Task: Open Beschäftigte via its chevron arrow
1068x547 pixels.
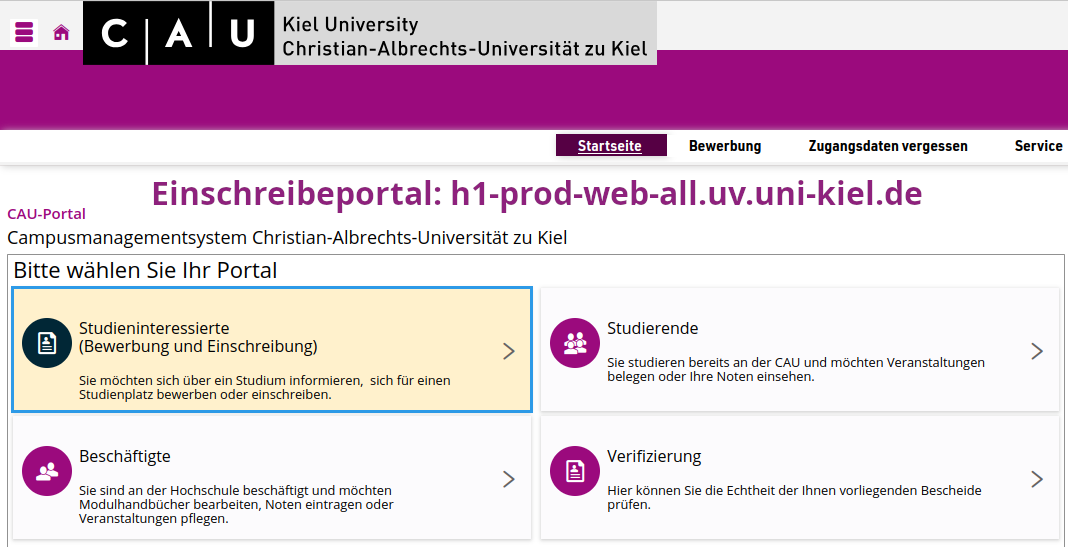Action: [509, 479]
